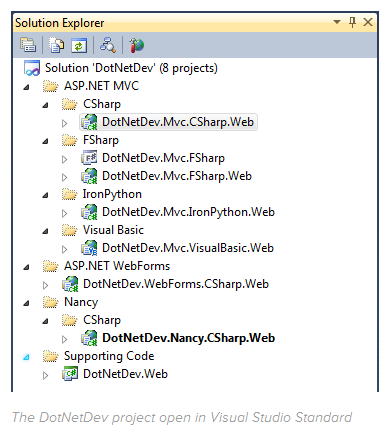This screenshot has width=391, height=434.
Task: Collapse the ASP.NET WebForms folder
Action: click(x=26, y=268)
